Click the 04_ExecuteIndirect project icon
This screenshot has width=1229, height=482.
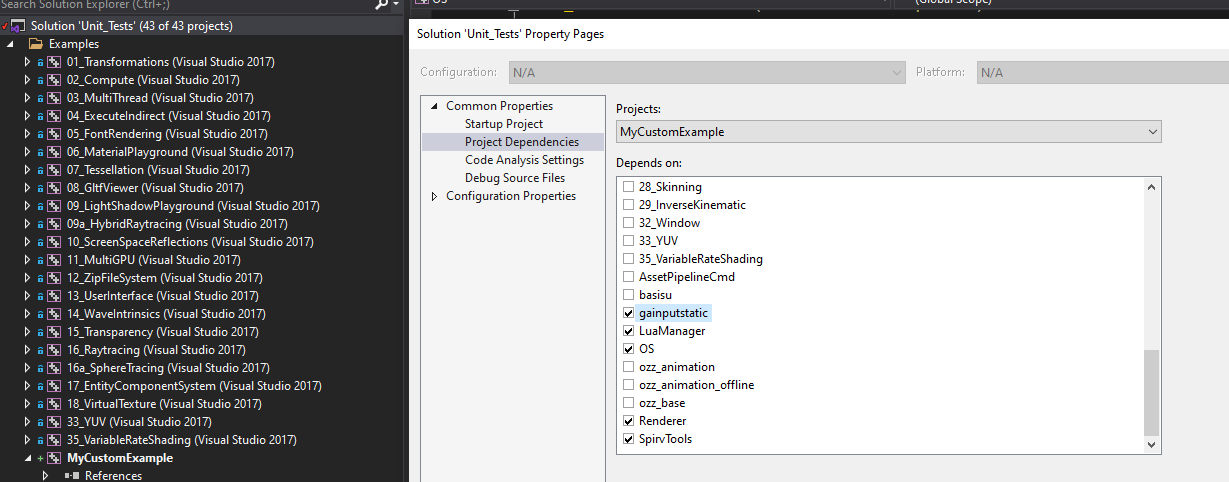click(x=54, y=116)
